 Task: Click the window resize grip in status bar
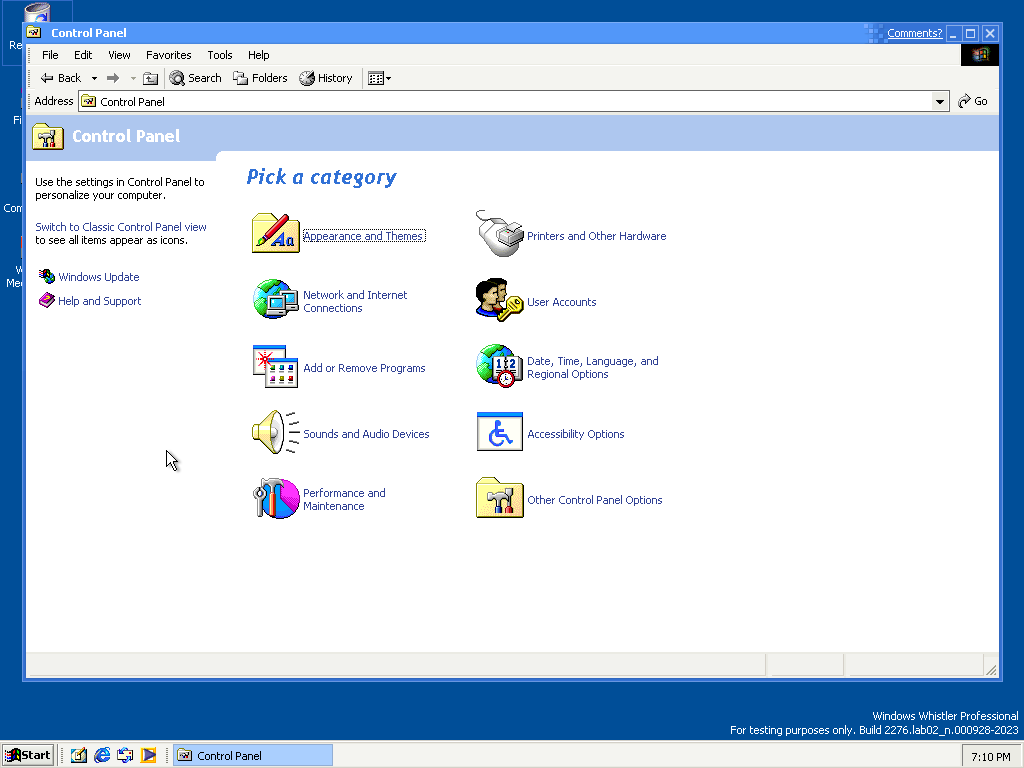(991, 669)
